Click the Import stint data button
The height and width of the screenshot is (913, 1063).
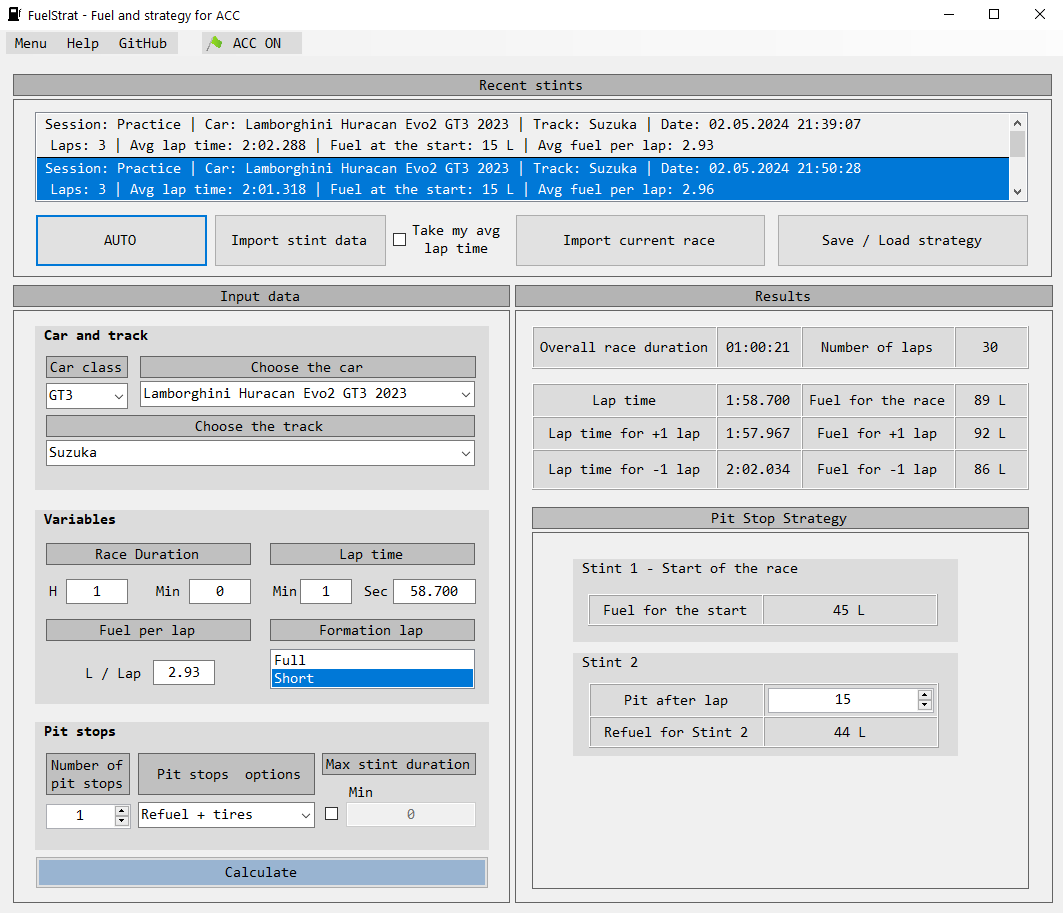[x=299, y=240]
